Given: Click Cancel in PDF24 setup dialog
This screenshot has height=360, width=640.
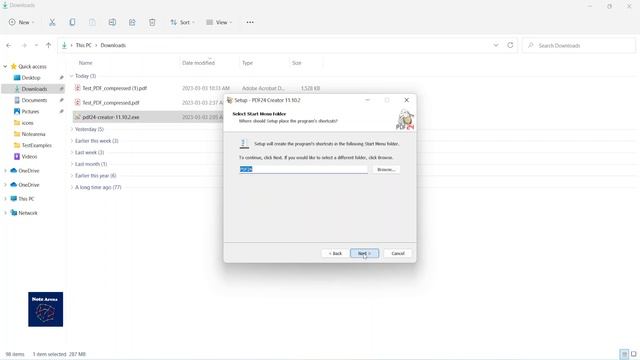Looking at the screenshot, I should (x=398, y=253).
